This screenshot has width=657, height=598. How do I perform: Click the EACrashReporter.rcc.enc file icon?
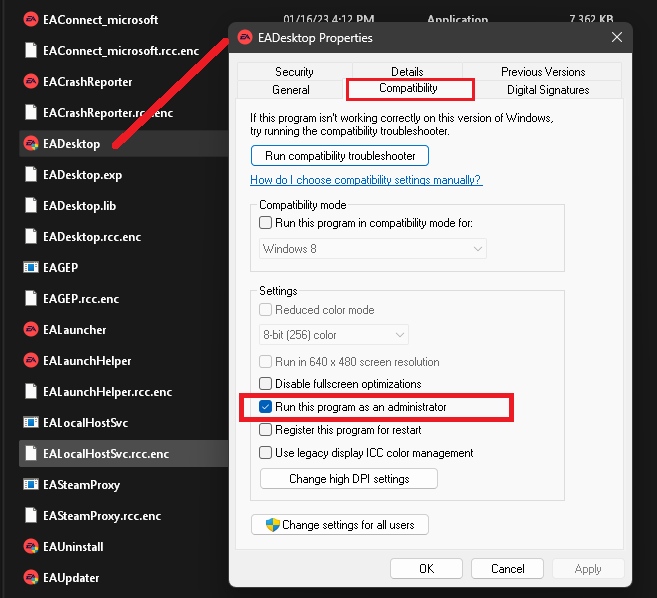(31, 112)
